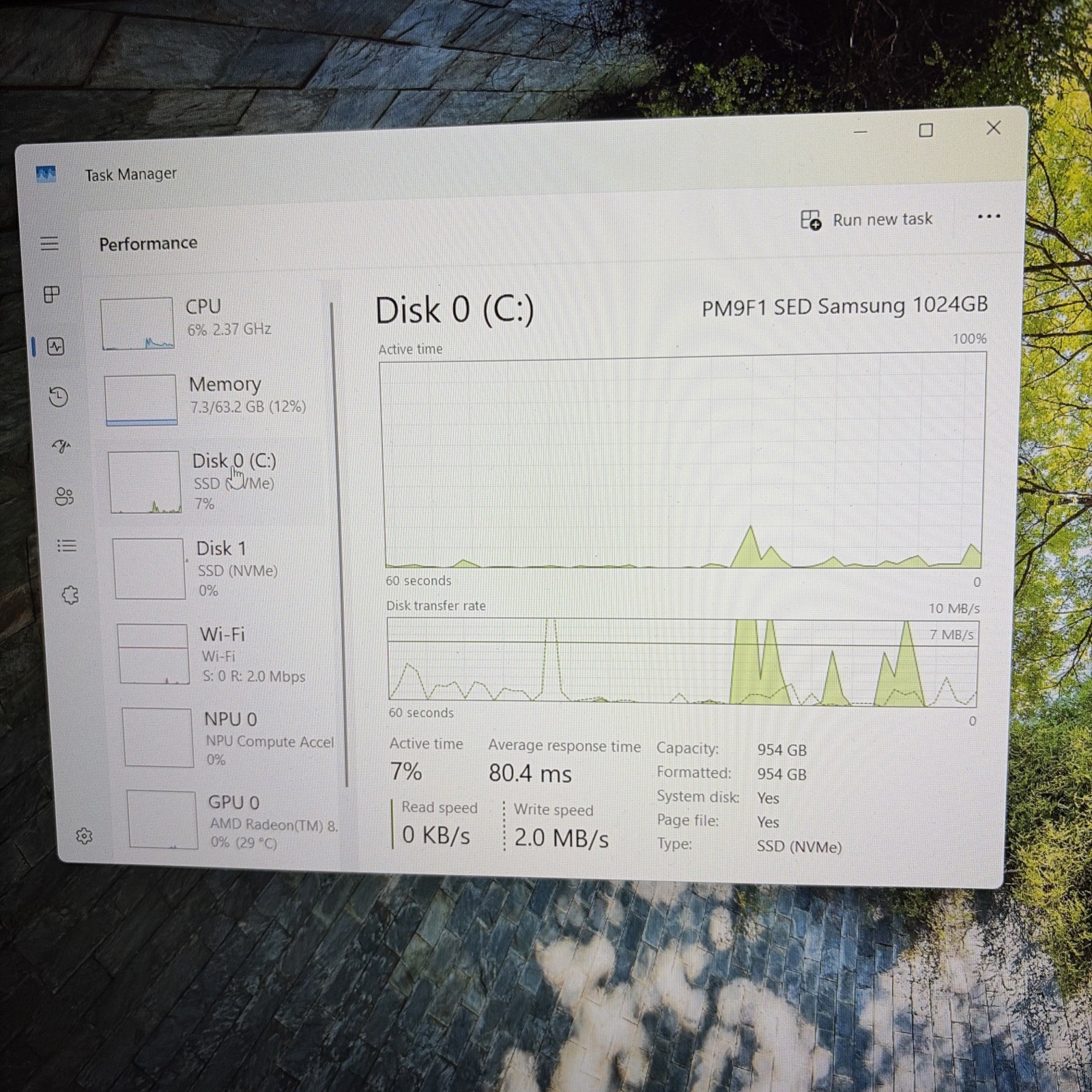
Task: Click the SSD (NVMe) type value
Action: coord(799,847)
